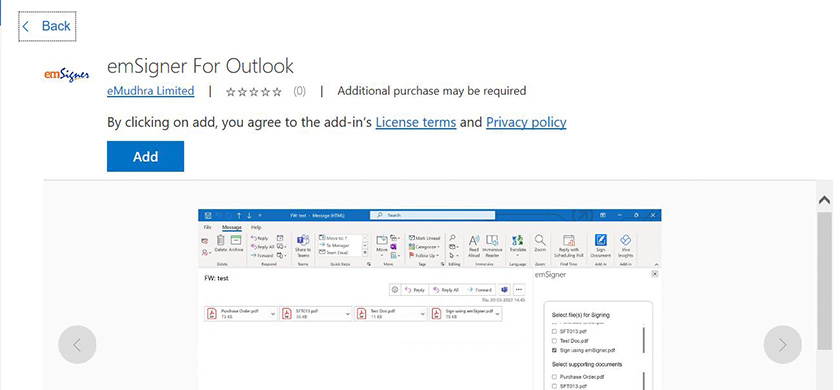Click Reply button in the message header
This screenshot has width=840, height=390.
pyautogui.click(x=415, y=290)
